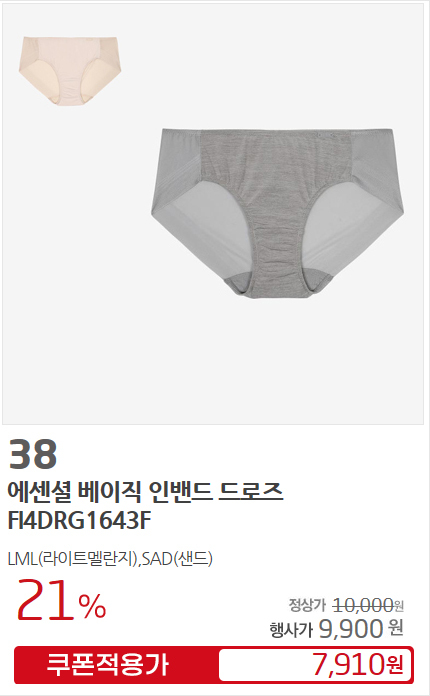Click the waistband of the gray briefs

pyautogui.click(x=277, y=132)
